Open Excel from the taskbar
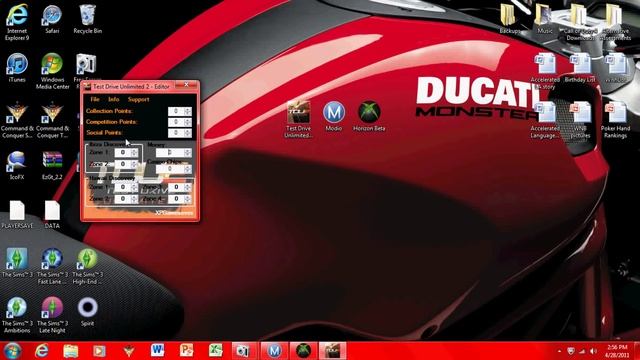Image resolution: width=640 pixels, height=360 pixels. [216, 351]
